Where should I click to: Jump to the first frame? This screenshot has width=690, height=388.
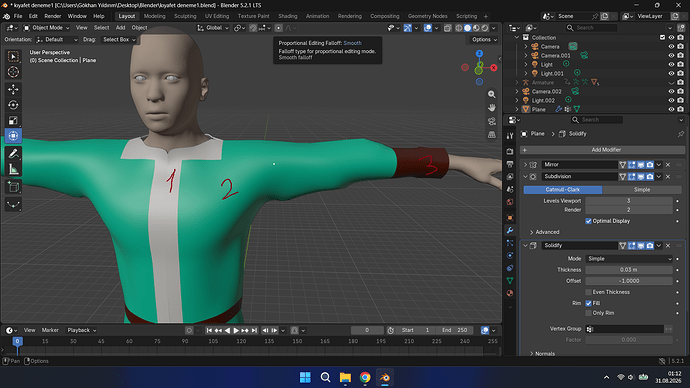coord(209,330)
